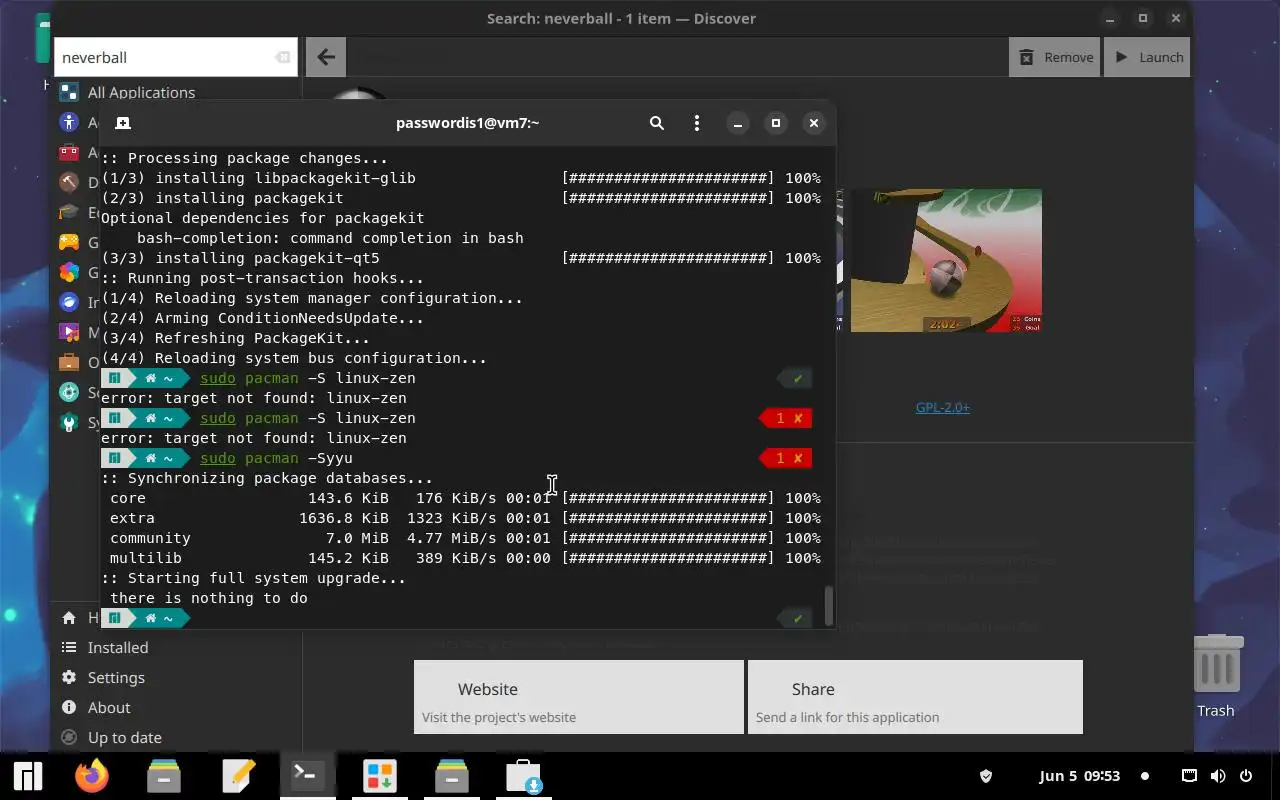Open the Trash desktop icon
Viewport: 1280px width, 800px height.
(1216, 676)
